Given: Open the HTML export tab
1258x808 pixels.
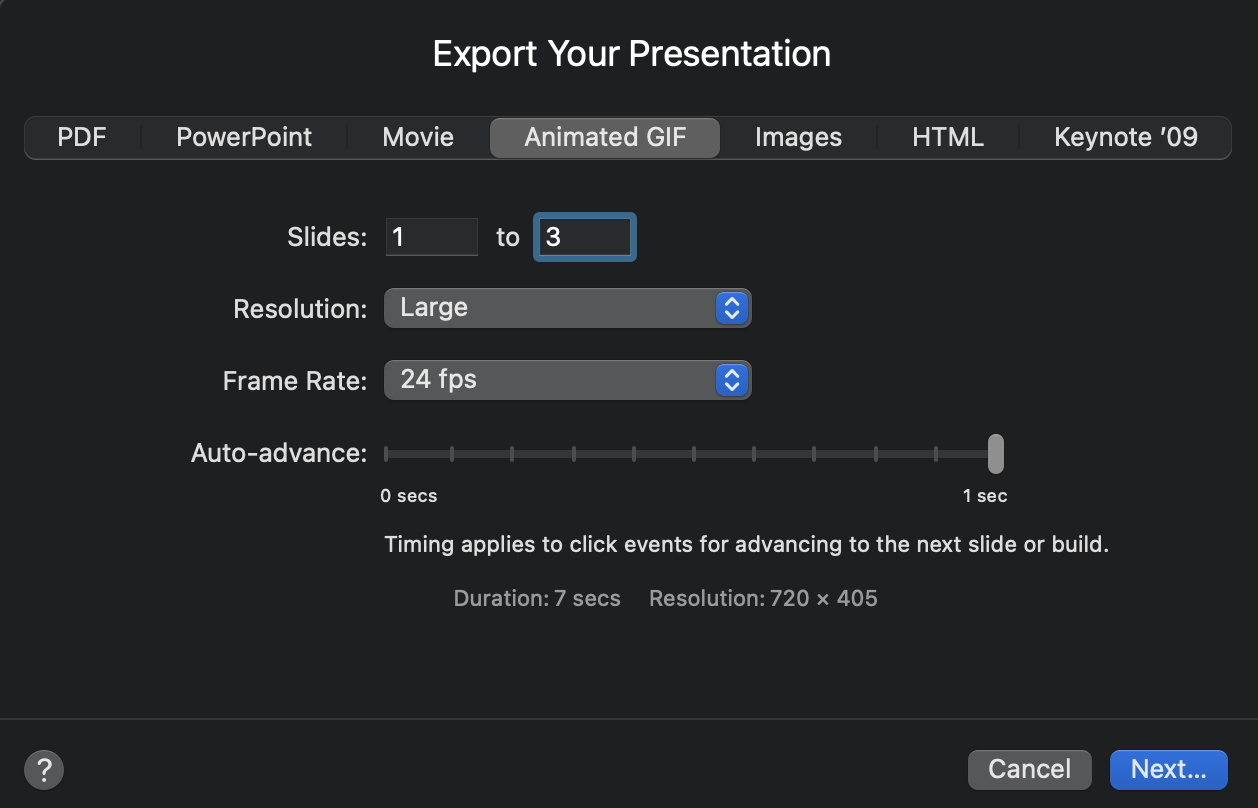Looking at the screenshot, I should (946, 137).
